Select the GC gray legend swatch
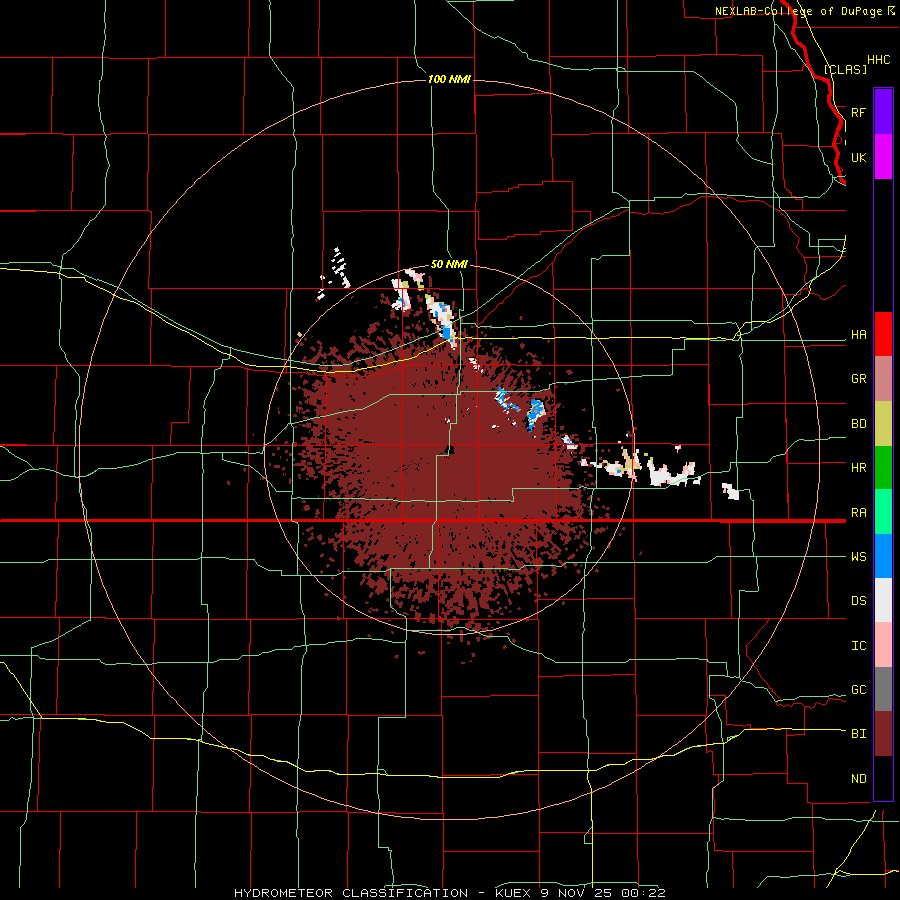 point(883,689)
